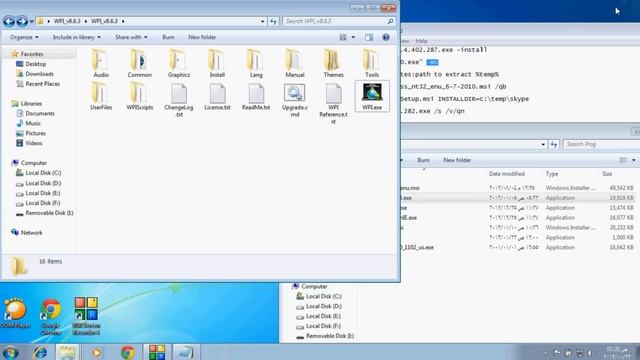Open the Graphics folder
This screenshot has width=640, height=360.
pyautogui.click(x=178, y=63)
